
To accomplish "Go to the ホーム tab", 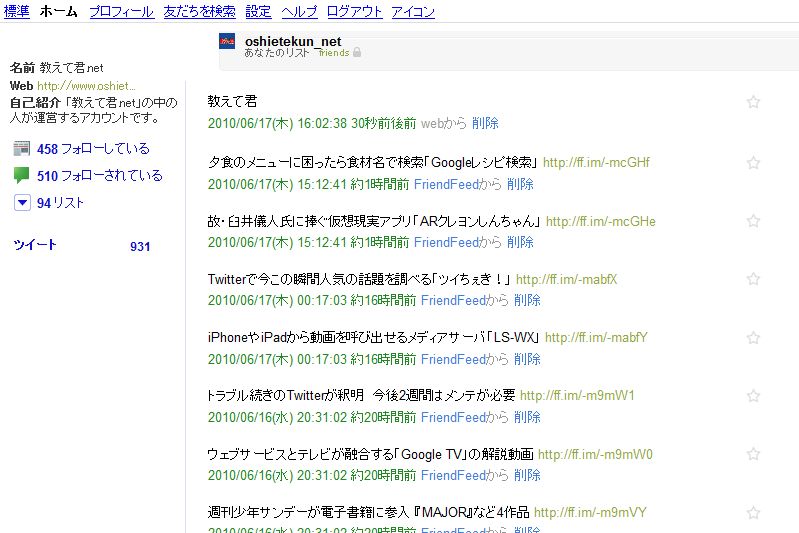I will click(59, 11).
